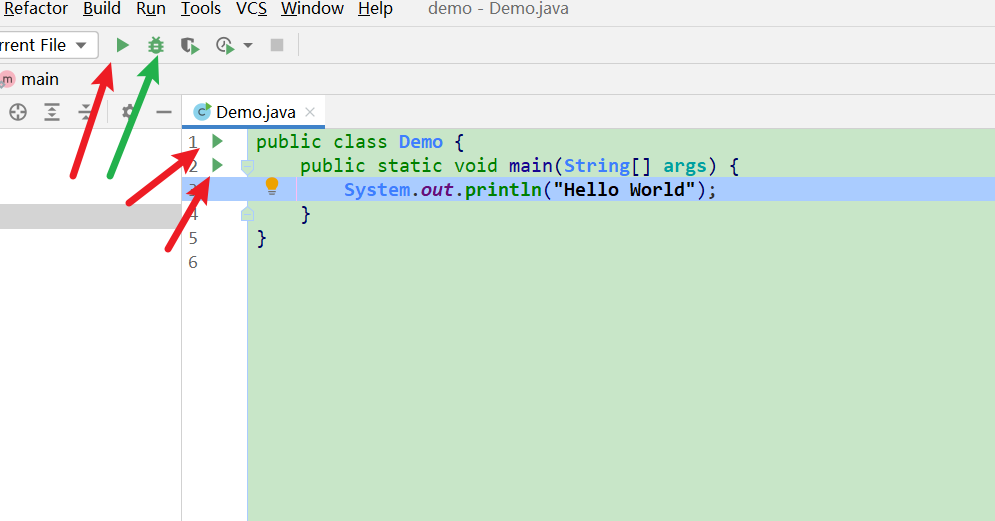Open the Build menu

click(102, 9)
